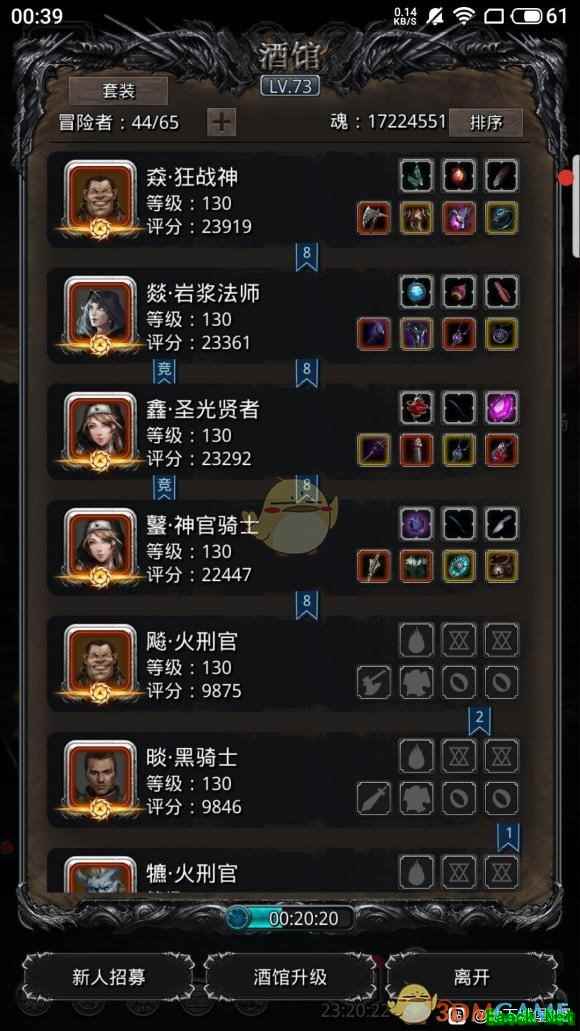580x1031 pixels.
Task: Click 新人招募 recruit button
Action: pos(109,976)
